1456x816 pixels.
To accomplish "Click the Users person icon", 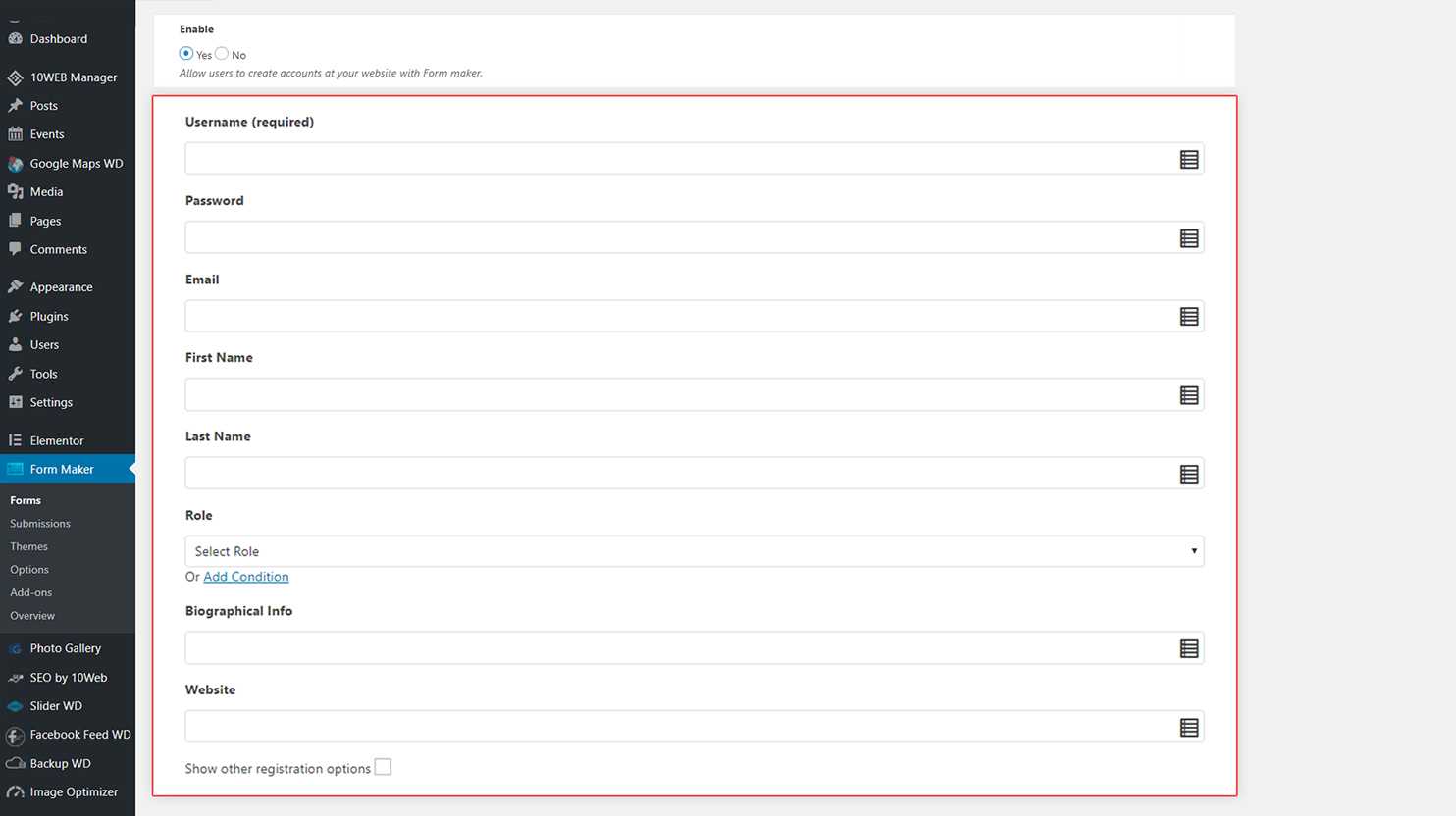I will pos(15,345).
